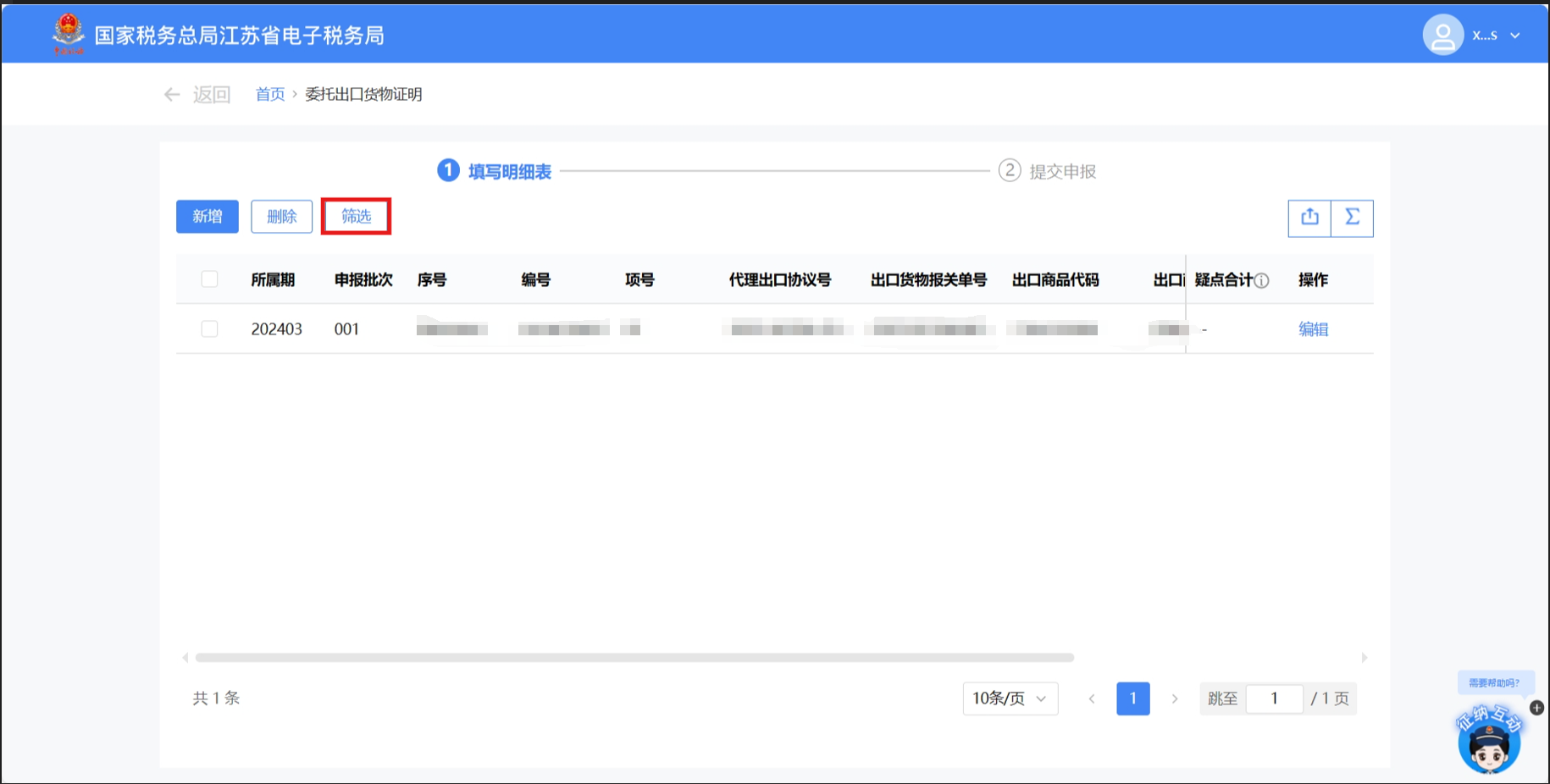The height and width of the screenshot is (784, 1550).
Task: Click the 新增 button
Action: tap(208, 217)
